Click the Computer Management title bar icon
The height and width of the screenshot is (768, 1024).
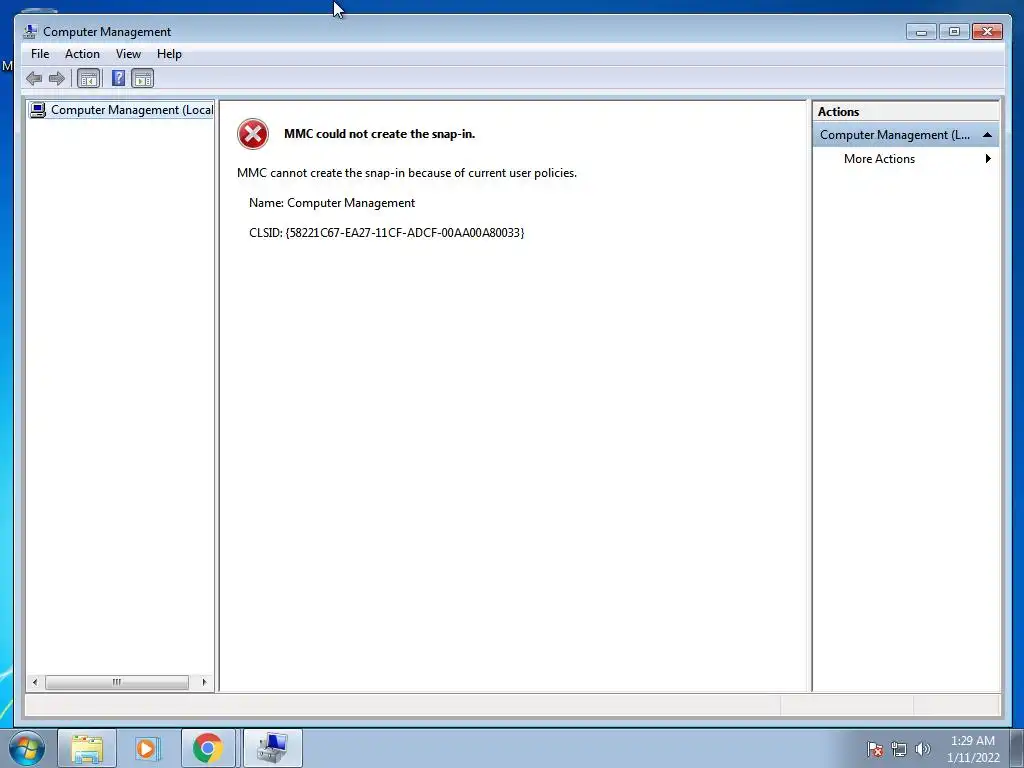pyautogui.click(x=29, y=31)
